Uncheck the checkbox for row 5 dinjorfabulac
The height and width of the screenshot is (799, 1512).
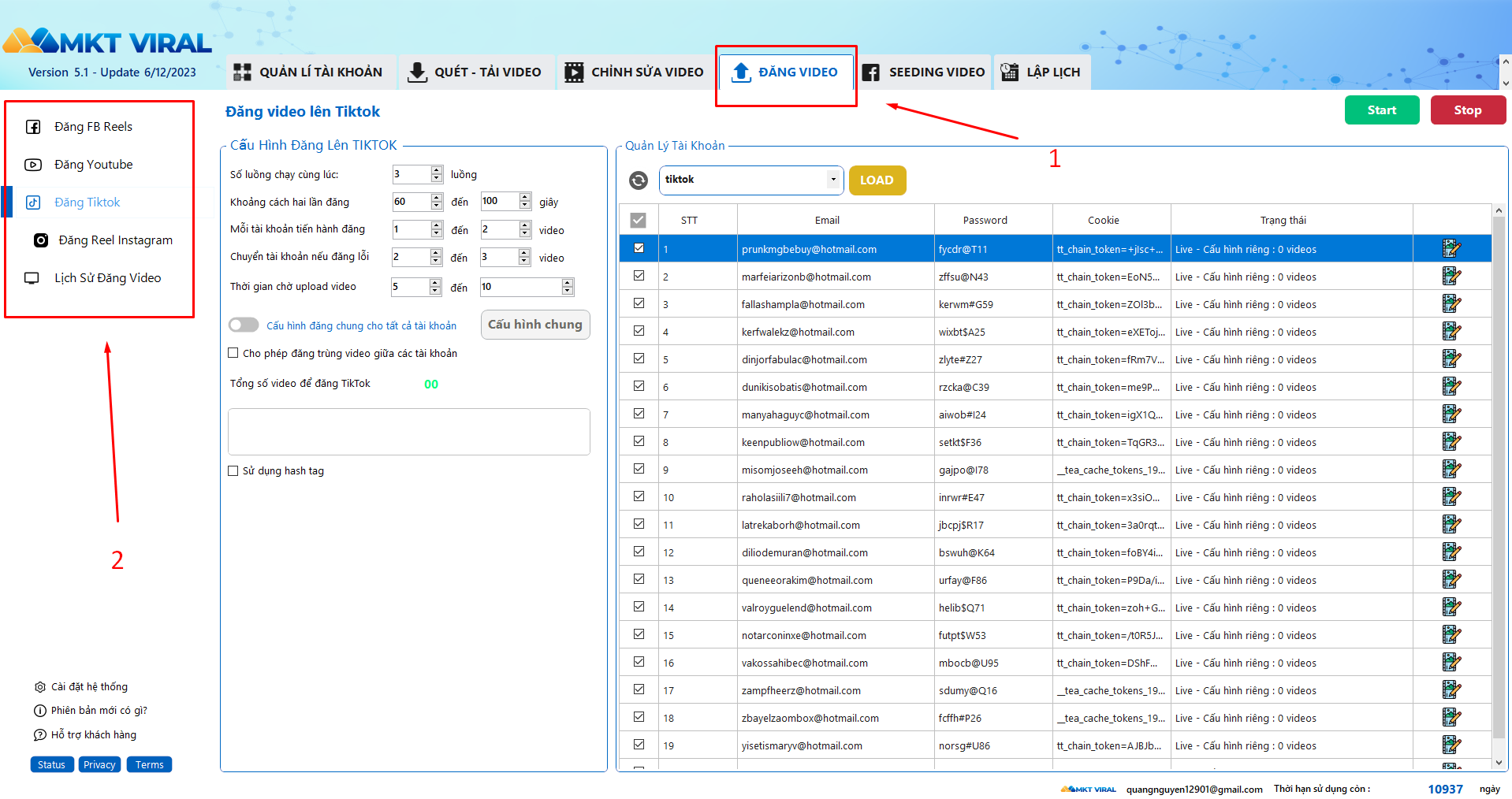[639, 359]
